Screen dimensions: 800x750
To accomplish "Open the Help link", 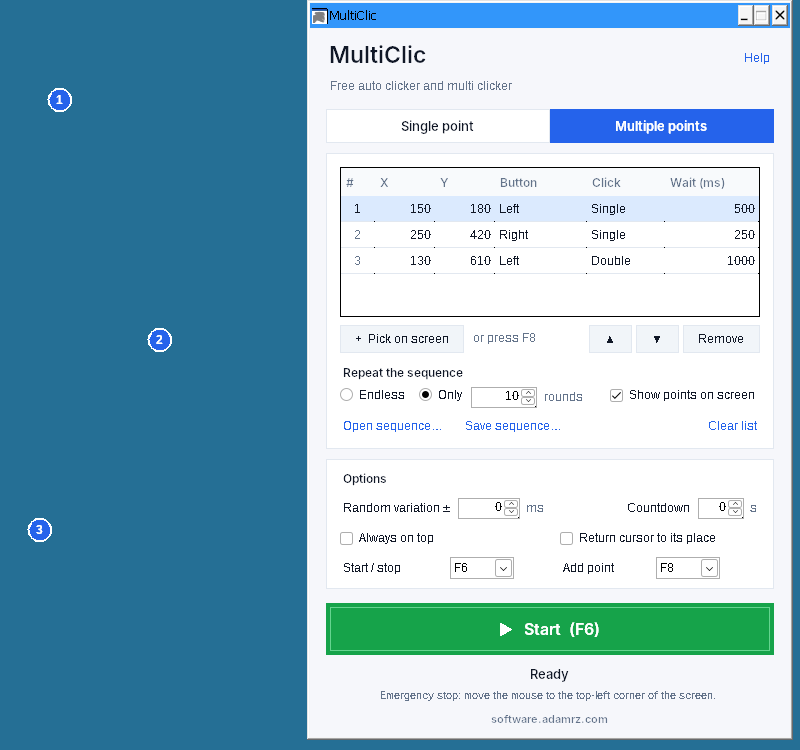I will click(x=757, y=58).
